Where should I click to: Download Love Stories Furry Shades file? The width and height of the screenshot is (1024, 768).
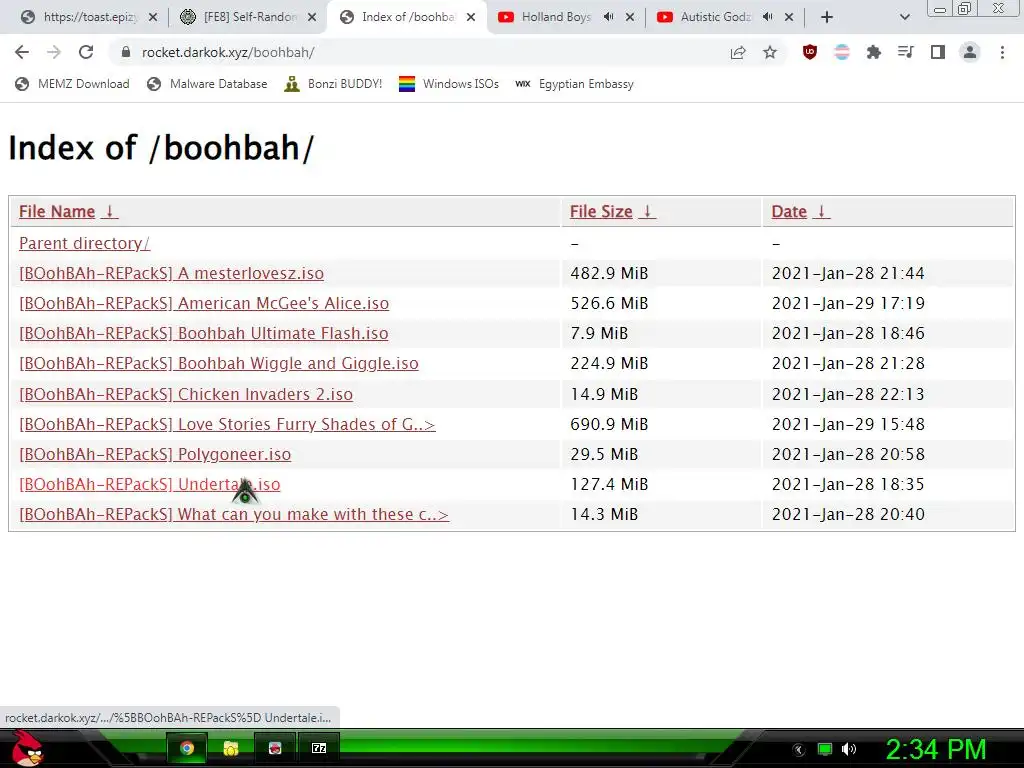tap(227, 424)
